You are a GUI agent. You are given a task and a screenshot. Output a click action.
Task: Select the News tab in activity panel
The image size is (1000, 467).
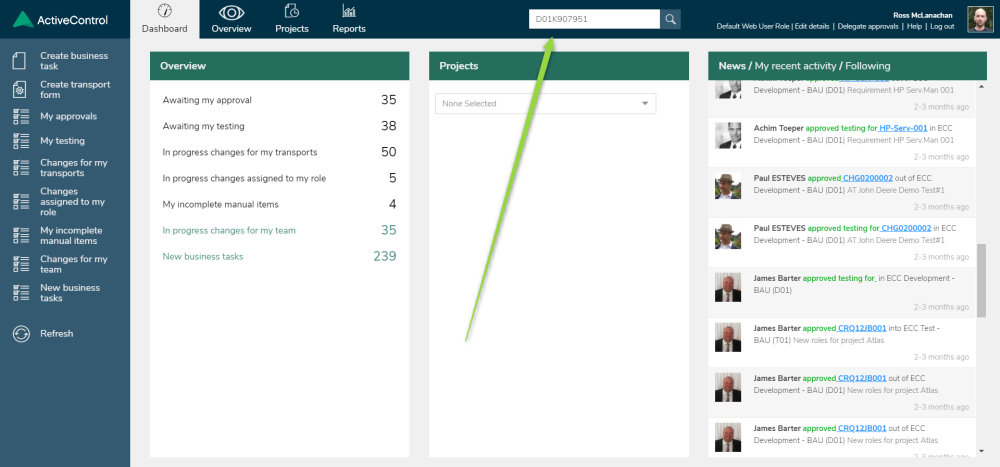click(732, 66)
